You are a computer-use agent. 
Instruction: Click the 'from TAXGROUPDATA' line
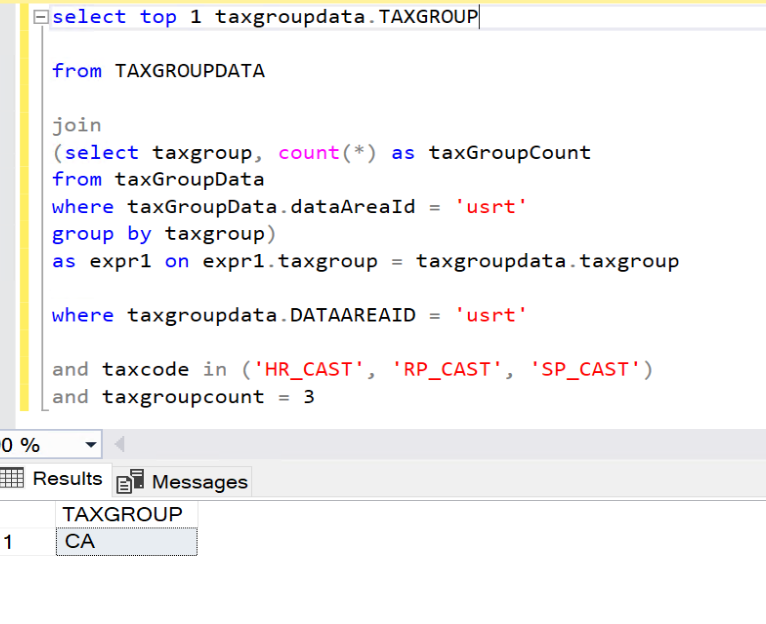coord(158,71)
